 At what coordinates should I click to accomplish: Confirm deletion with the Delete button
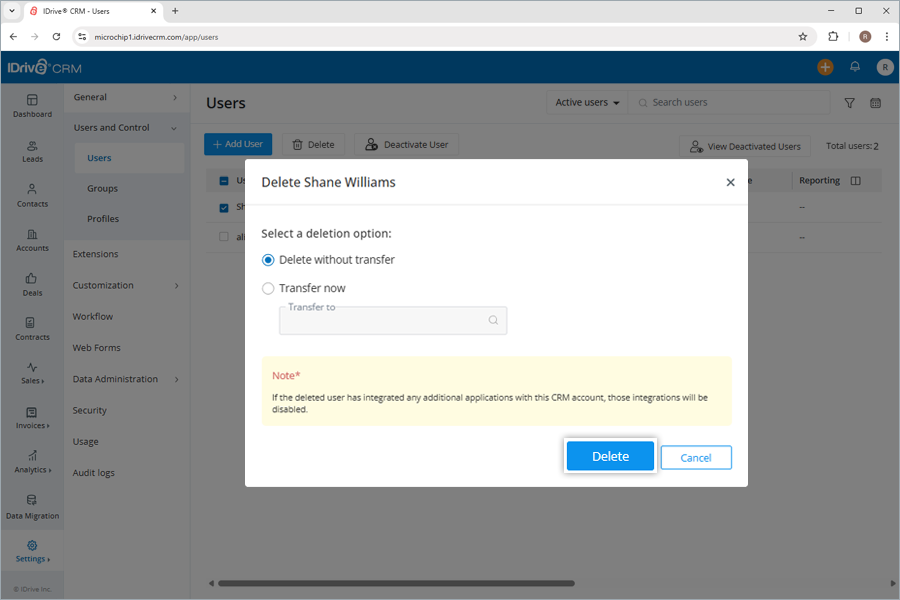pyautogui.click(x=609, y=456)
